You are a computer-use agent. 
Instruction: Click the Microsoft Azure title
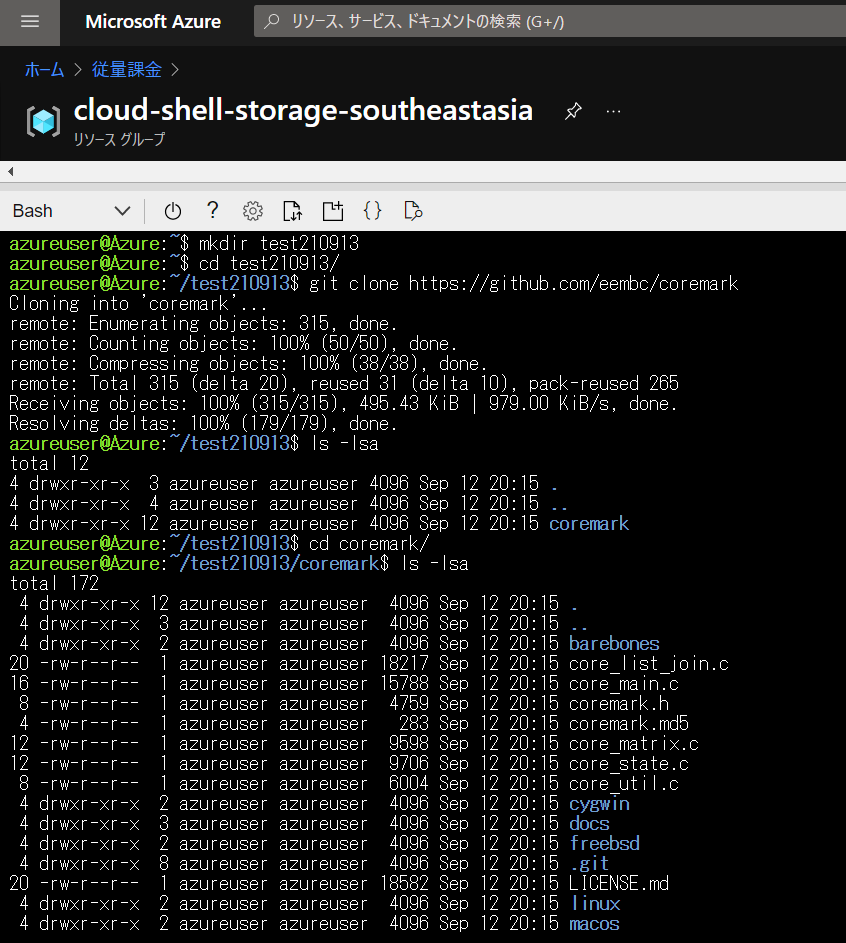tap(153, 22)
